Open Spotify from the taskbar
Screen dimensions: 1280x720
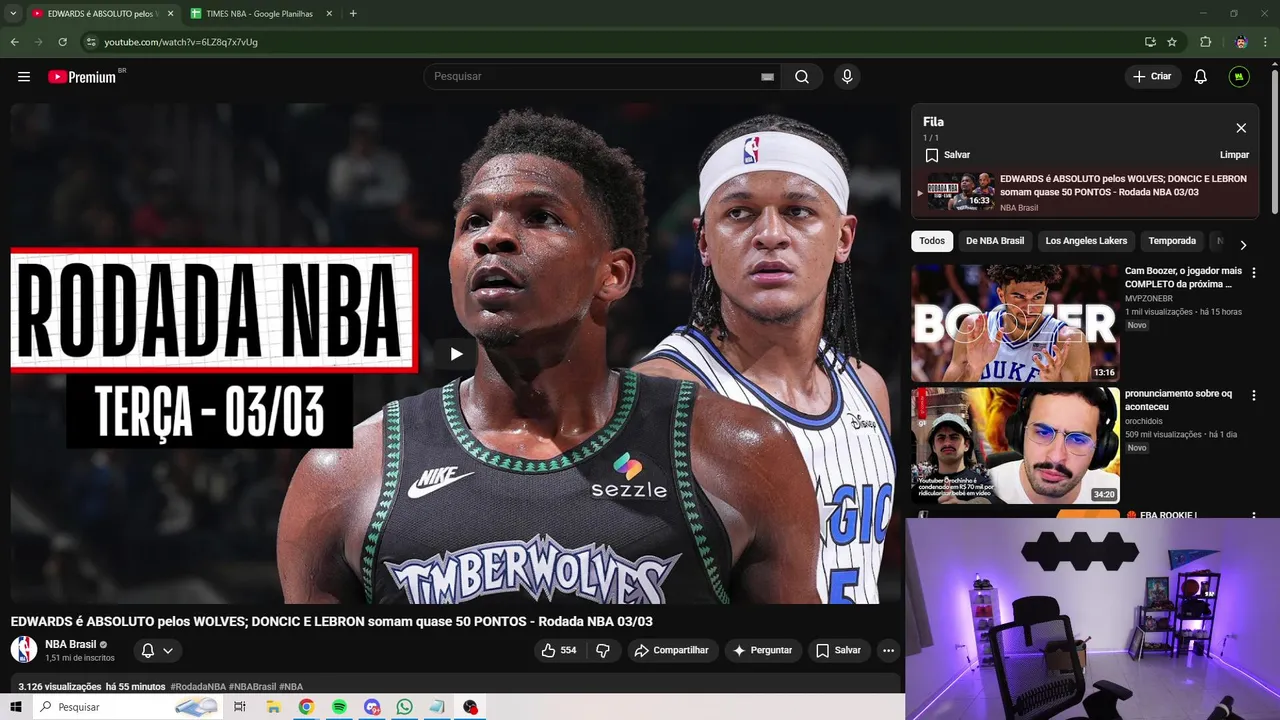click(x=339, y=707)
